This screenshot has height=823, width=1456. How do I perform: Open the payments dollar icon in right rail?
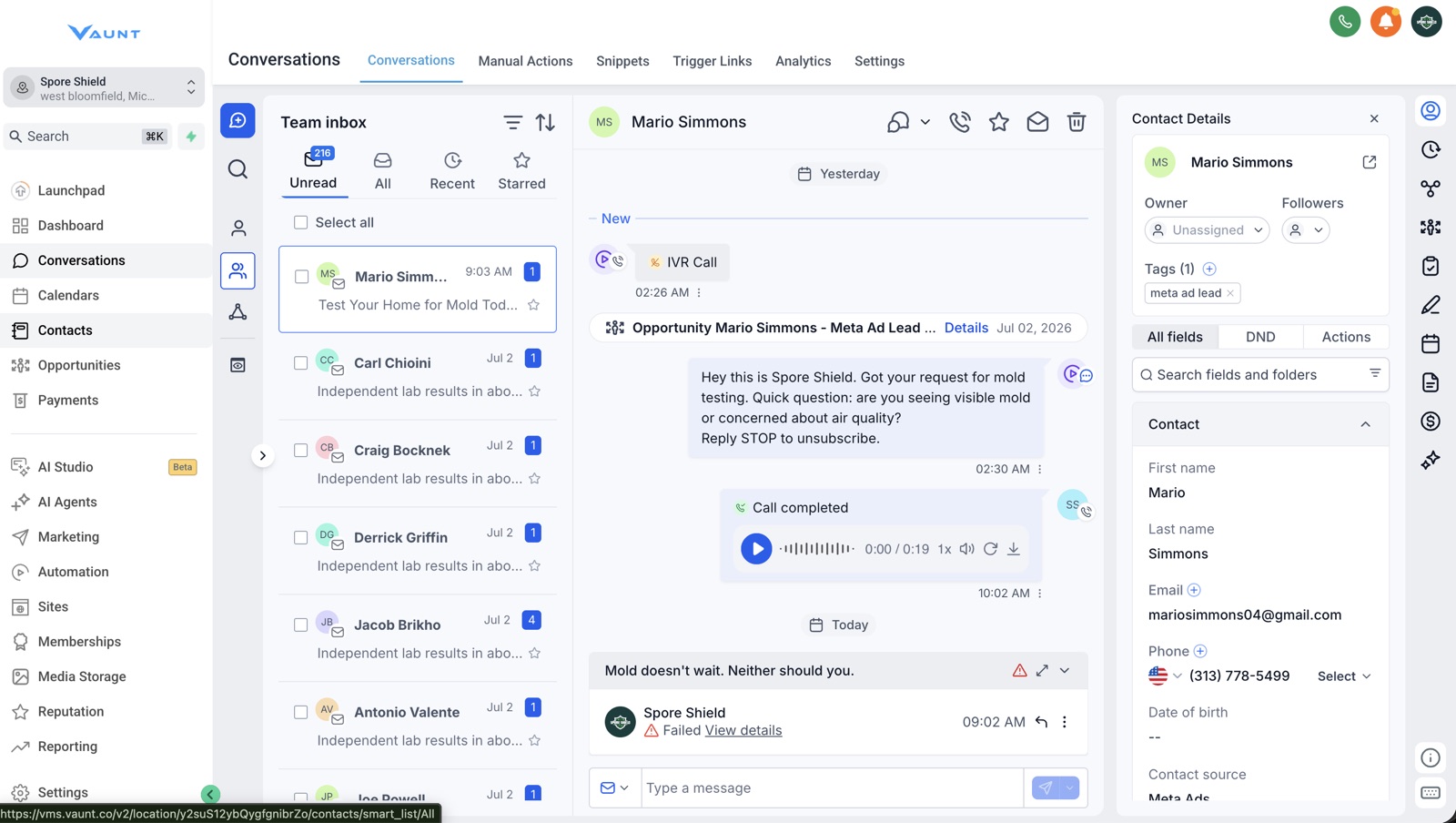(x=1431, y=421)
